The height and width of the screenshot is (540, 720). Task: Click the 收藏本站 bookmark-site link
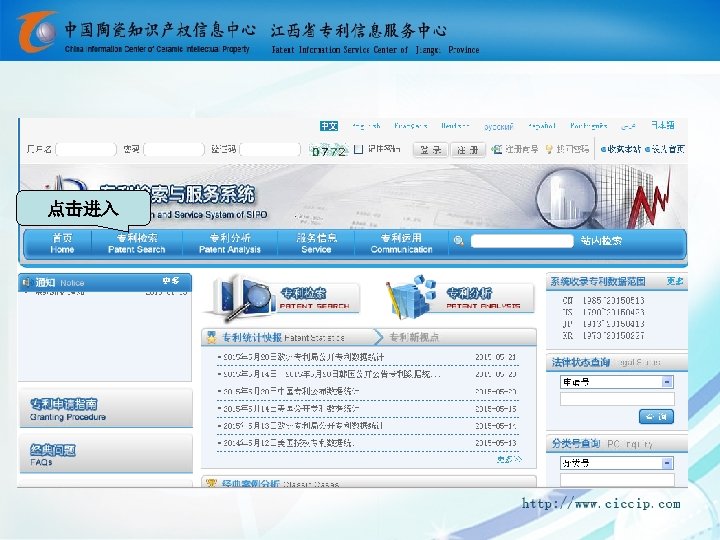pos(621,149)
